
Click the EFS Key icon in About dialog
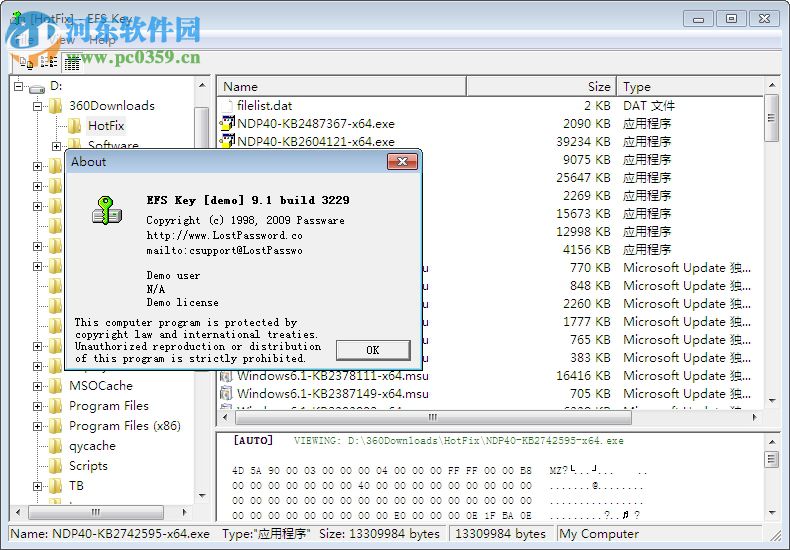107,211
